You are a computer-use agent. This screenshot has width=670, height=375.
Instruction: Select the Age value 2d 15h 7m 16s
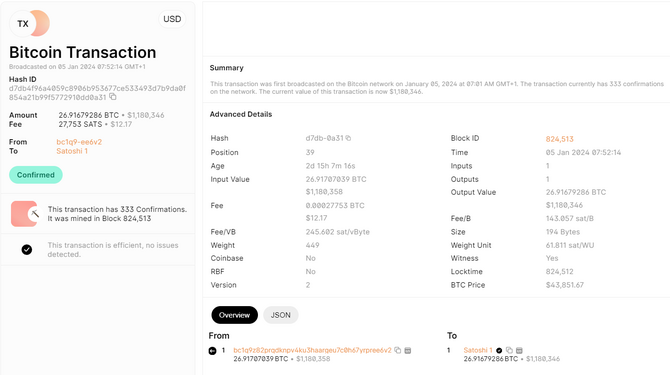[330, 166]
